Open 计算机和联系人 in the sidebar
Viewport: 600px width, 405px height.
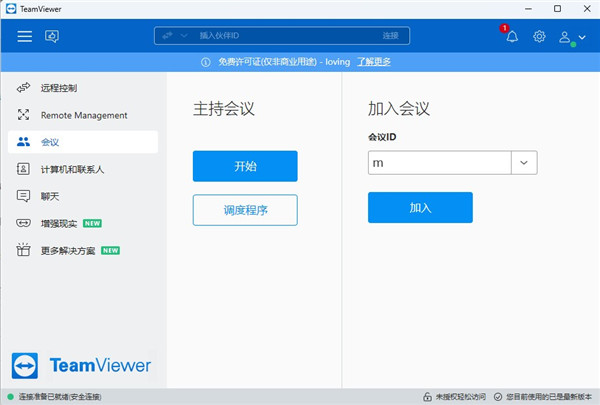point(72,169)
